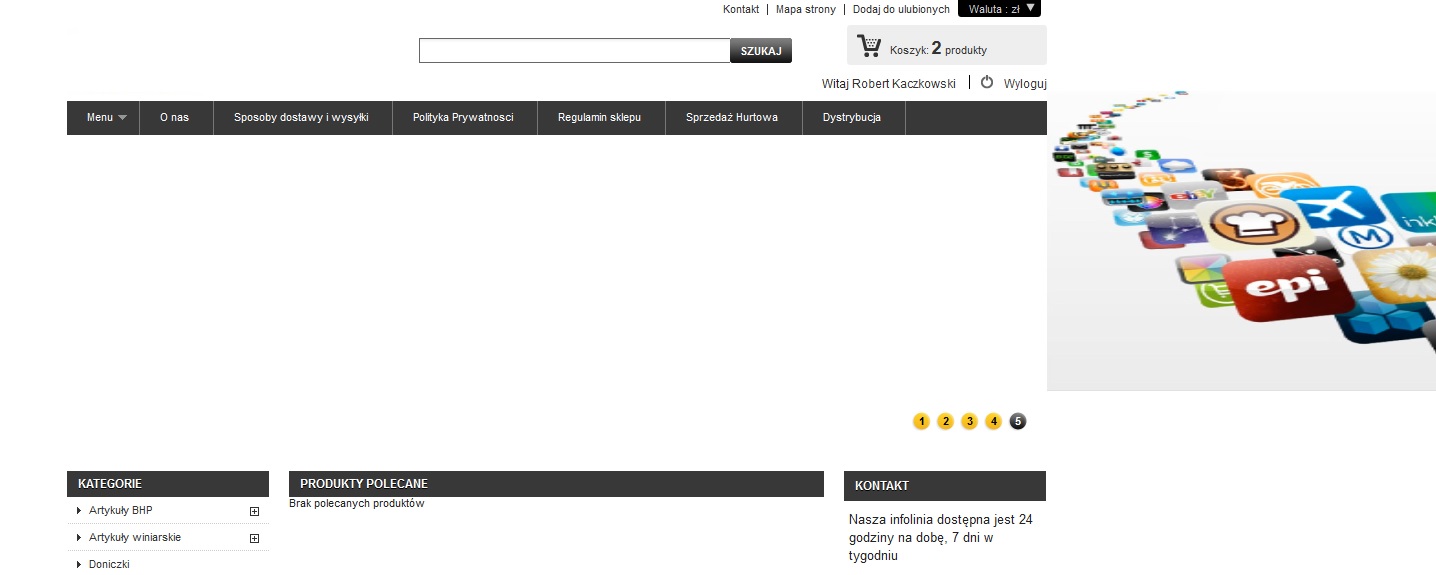The height and width of the screenshot is (575, 1436).
Task: Open Regulamin sklepu page
Action: 599,117
